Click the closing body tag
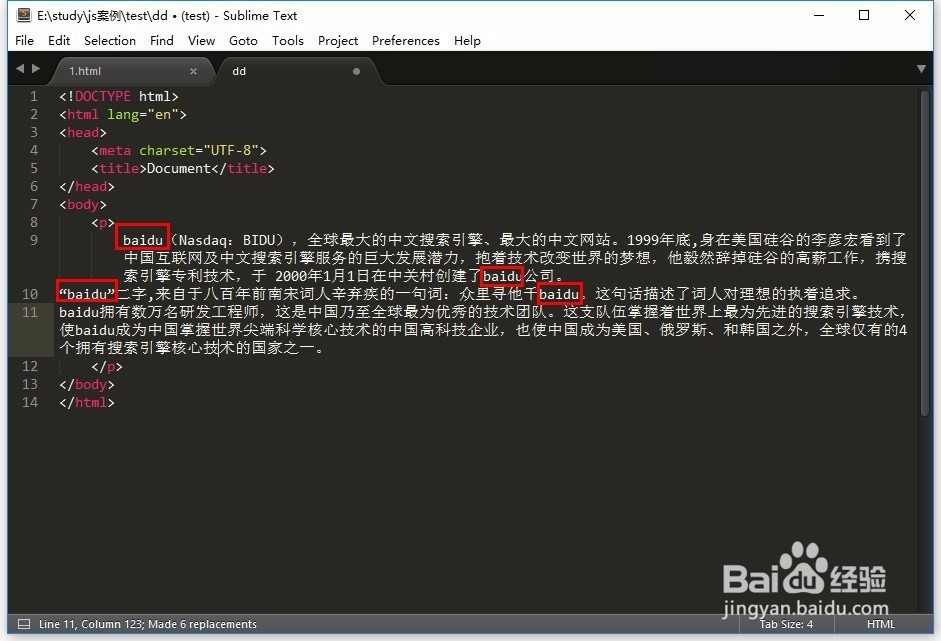The width and height of the screenshot is (941, 641). 86,384
